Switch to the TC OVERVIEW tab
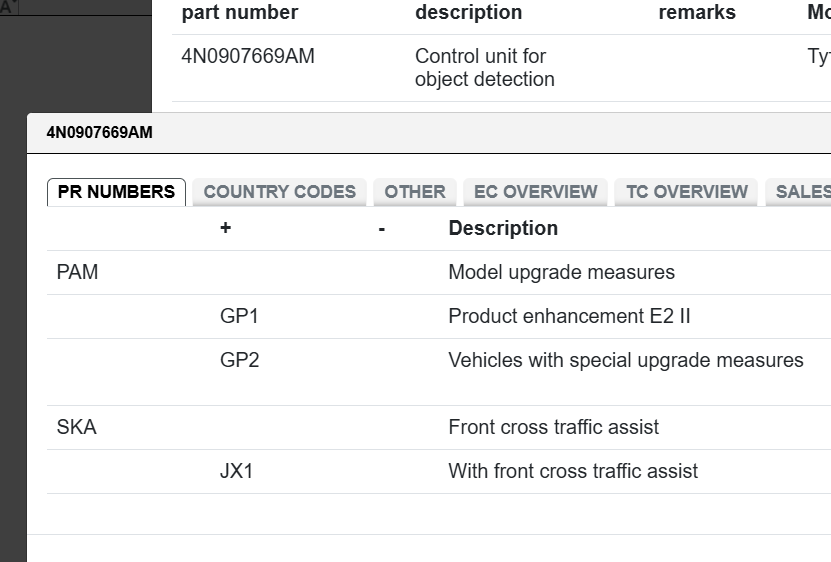Image resolution: width=831 pixels, height=562 pixels. [x=686, y=192]
